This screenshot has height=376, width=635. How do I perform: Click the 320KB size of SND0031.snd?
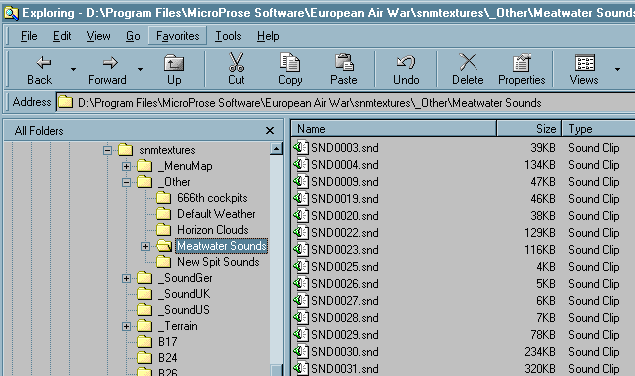pyautogui.click(x=540, y=369)
